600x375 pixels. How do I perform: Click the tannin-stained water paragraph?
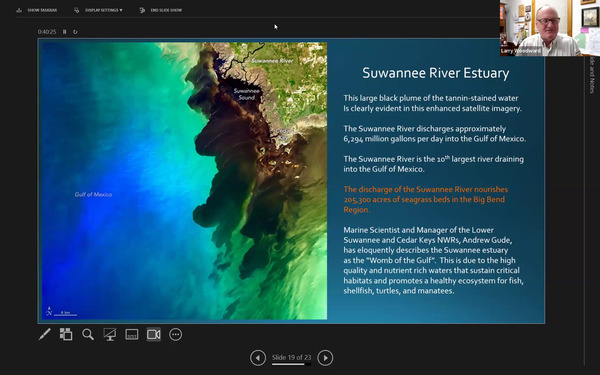pyautogui.click(x=432, y=103)
